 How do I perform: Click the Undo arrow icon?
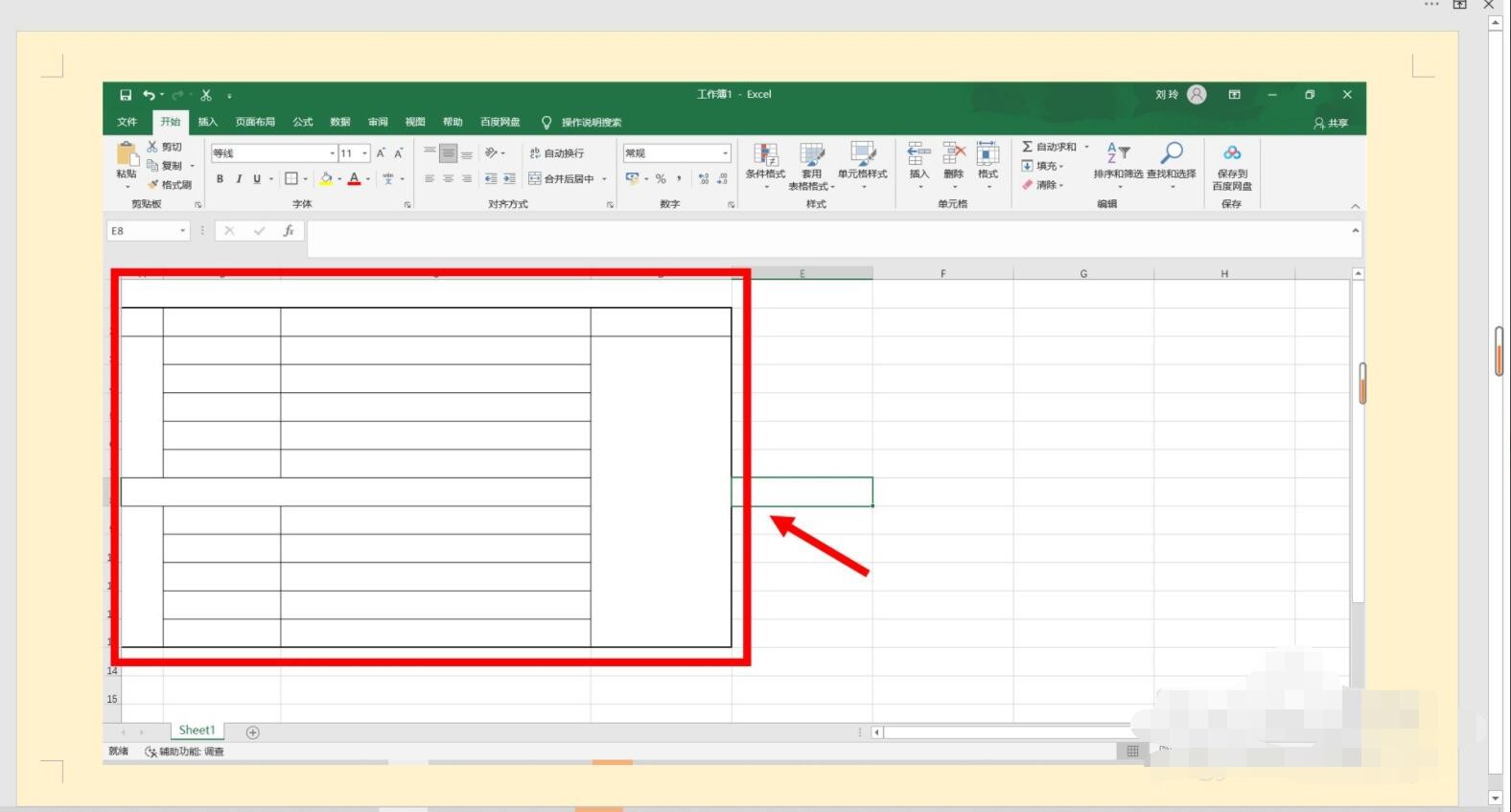pyautogui.click(x=149, y=95)
